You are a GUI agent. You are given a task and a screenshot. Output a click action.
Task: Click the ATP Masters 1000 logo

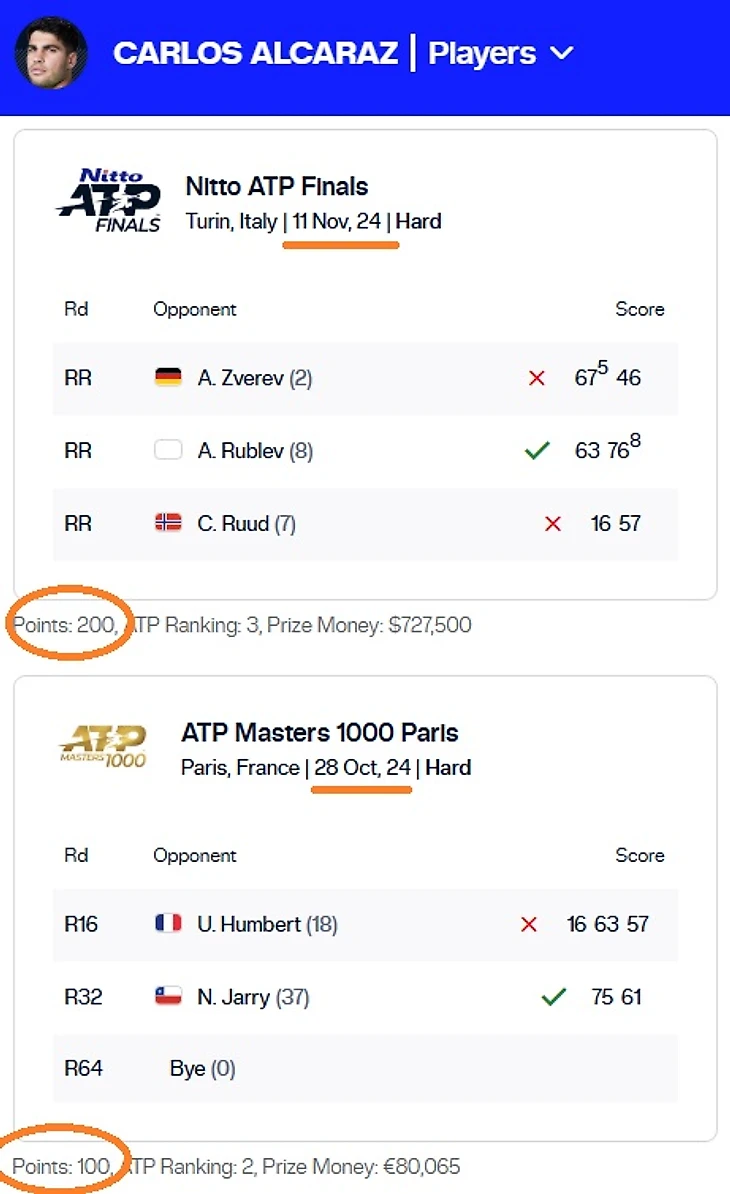[102, 747]
